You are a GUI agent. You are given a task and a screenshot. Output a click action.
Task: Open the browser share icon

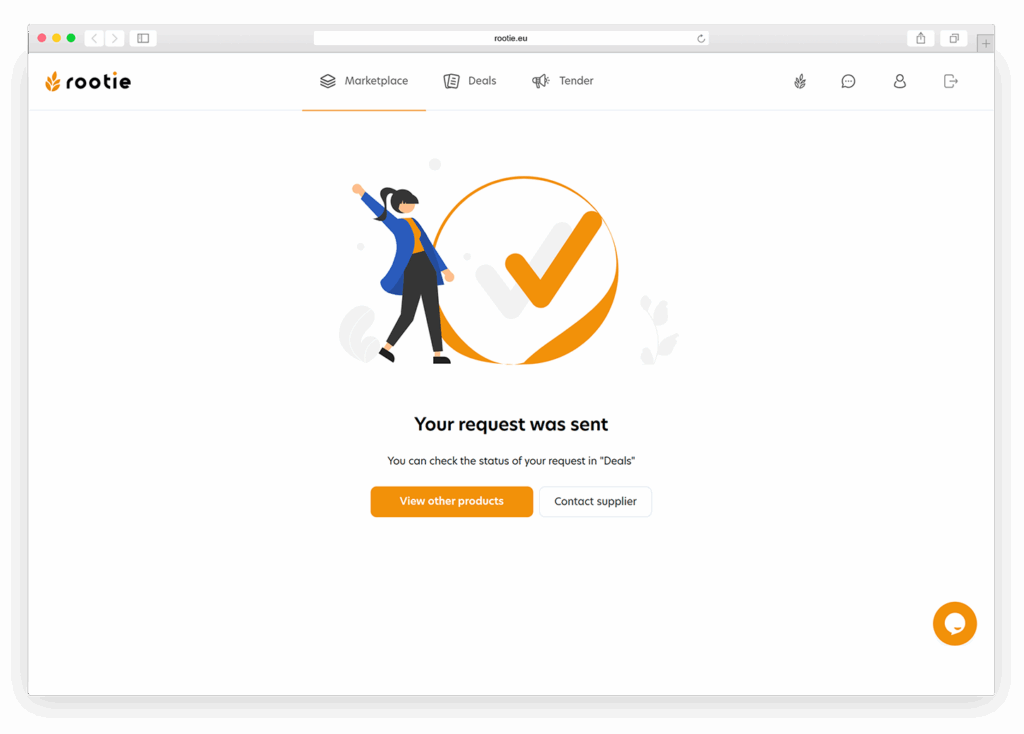pos(921,39)
